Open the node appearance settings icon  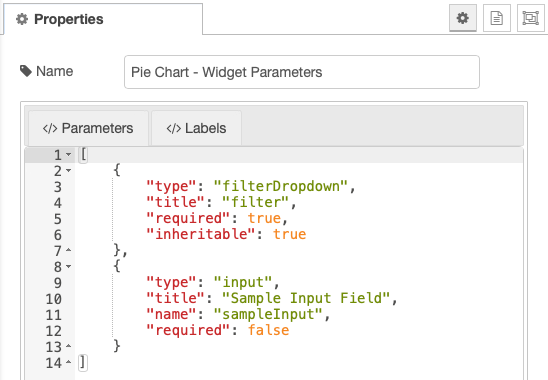[x=531, y=18]
